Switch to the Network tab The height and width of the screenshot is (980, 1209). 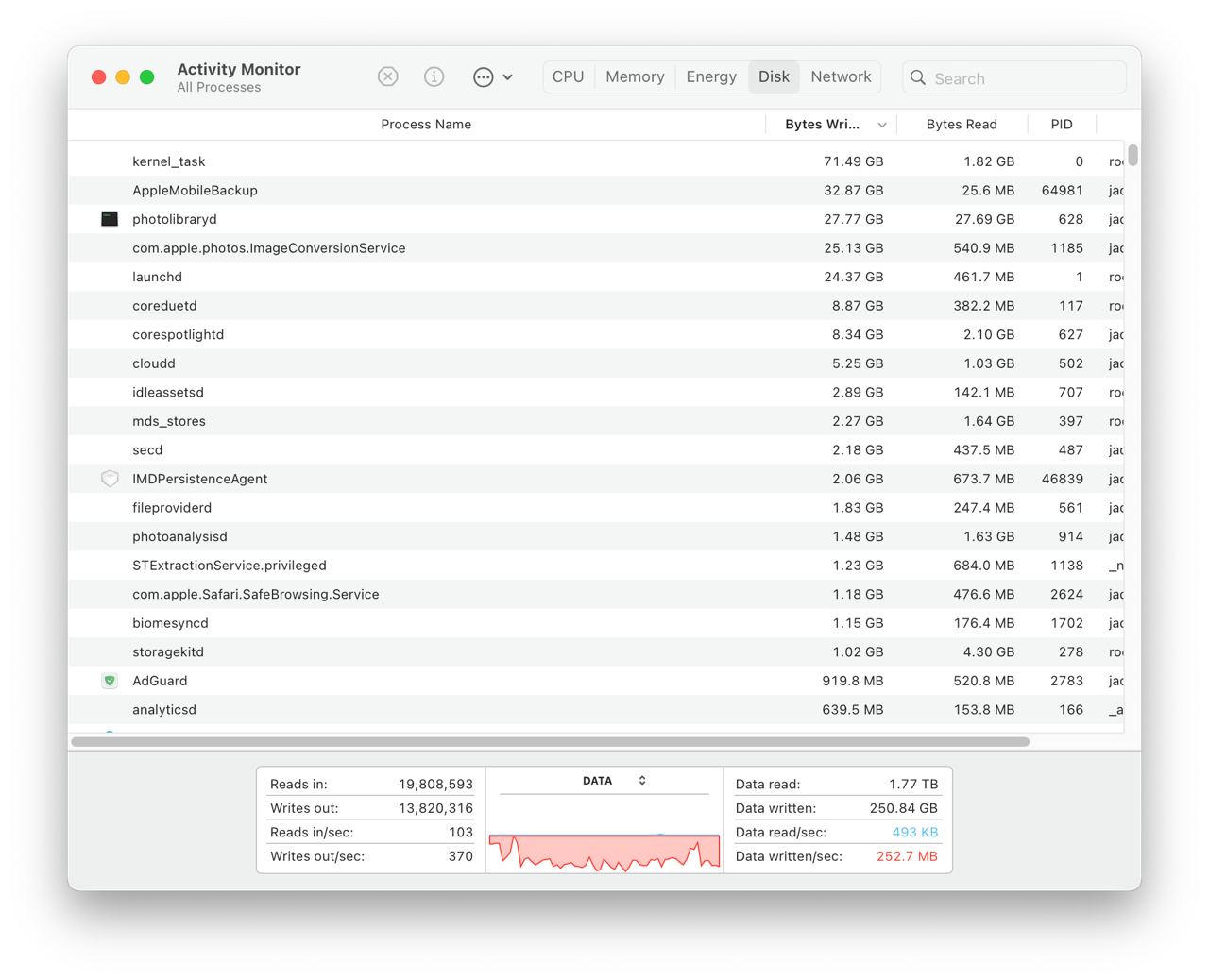(x=841, y=76)
